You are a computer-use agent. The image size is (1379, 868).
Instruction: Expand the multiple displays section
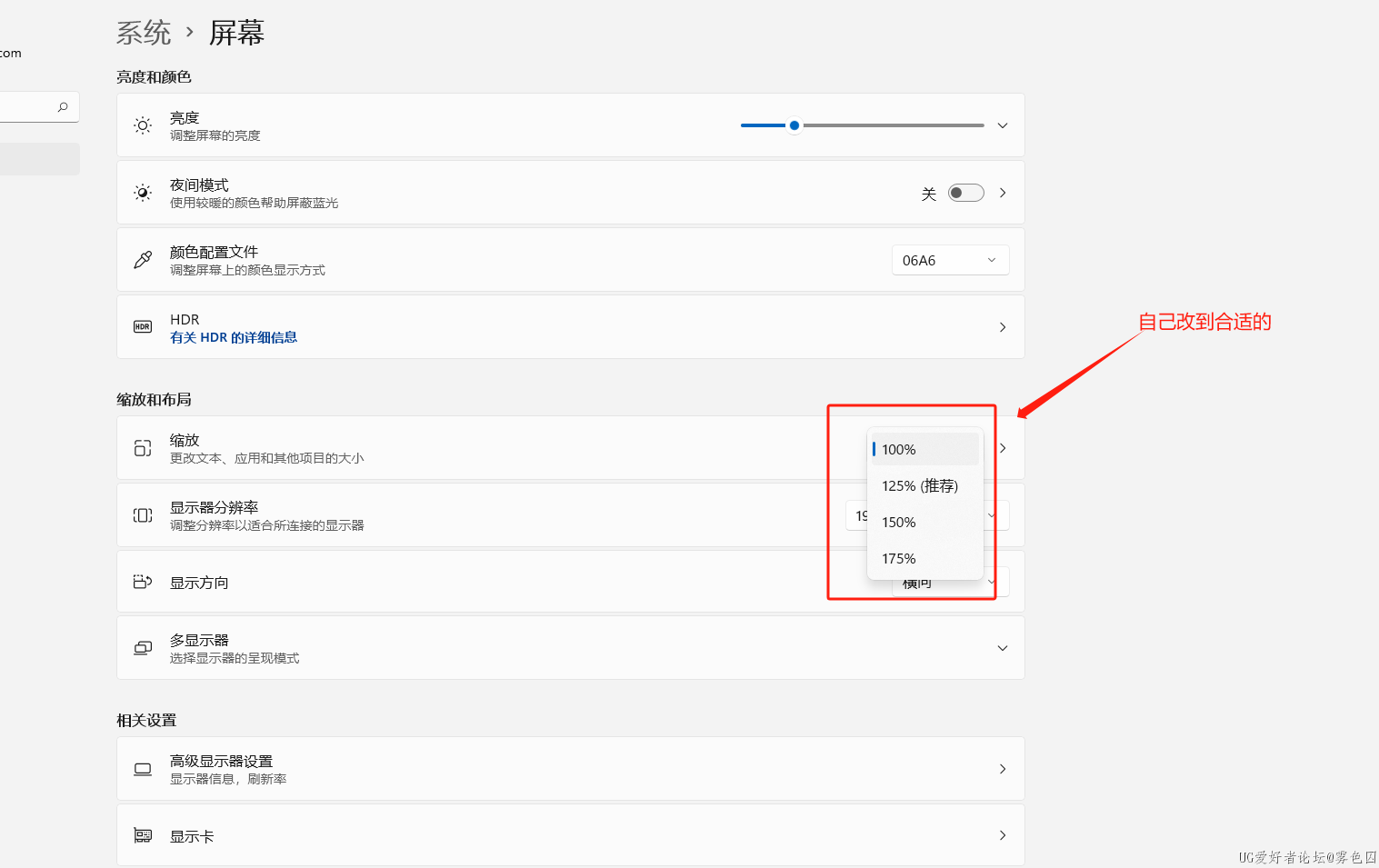tap(1003, 648)
